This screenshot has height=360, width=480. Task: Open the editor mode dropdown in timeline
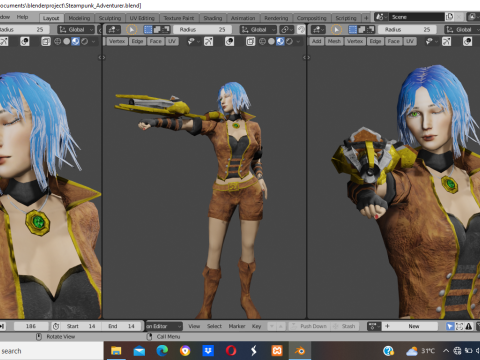coord(164,326)
